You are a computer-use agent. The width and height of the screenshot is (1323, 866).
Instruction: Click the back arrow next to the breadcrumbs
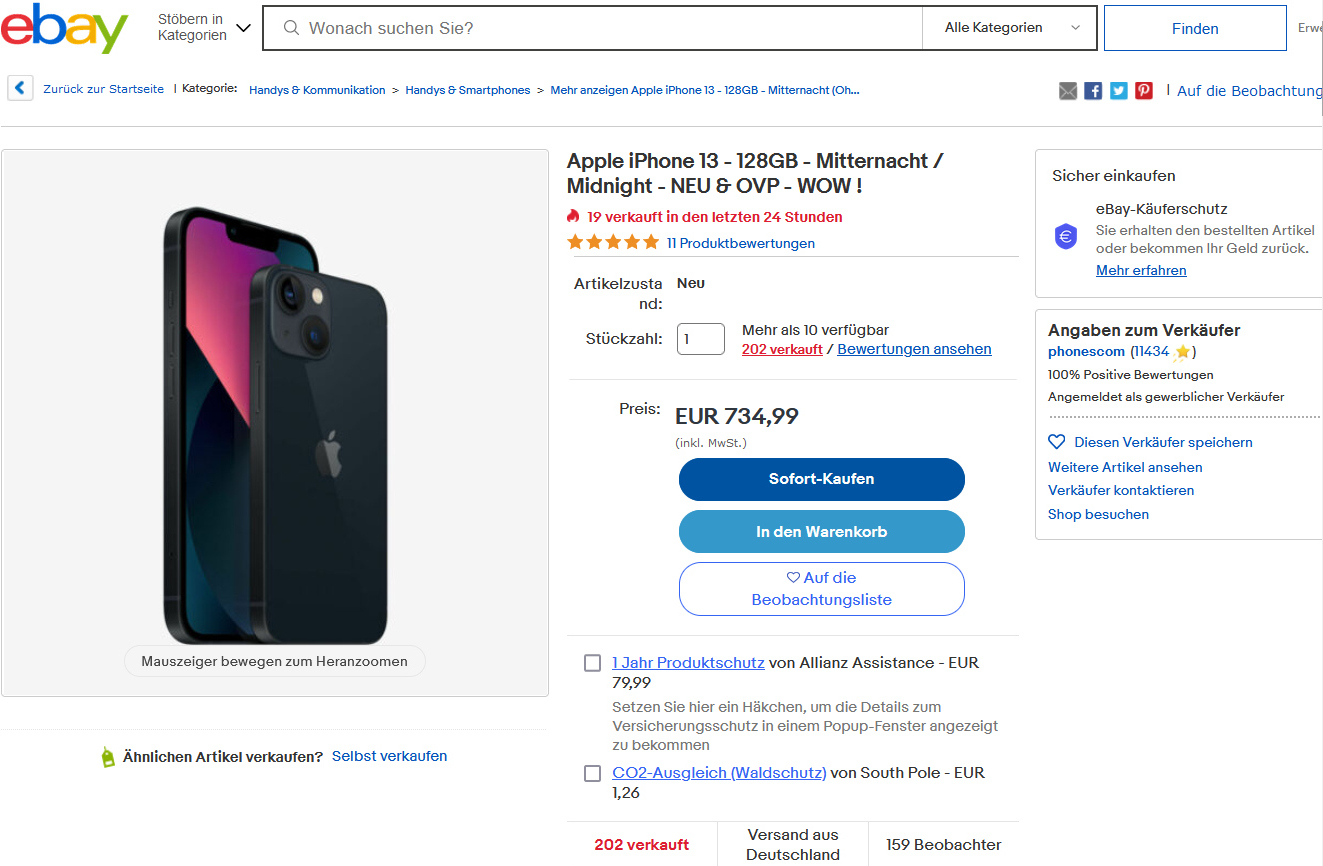19,88
